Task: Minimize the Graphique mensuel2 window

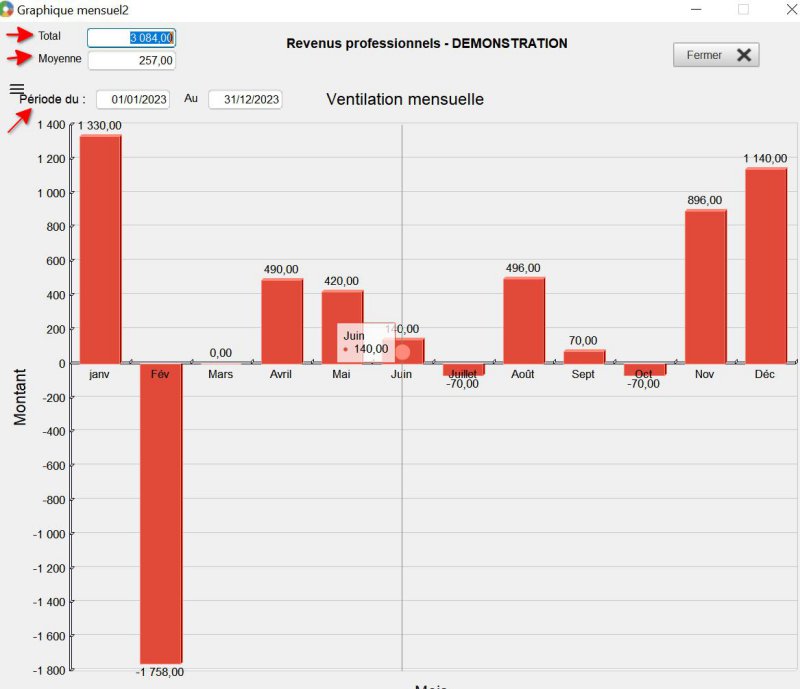Action: (x=696, y=9)
